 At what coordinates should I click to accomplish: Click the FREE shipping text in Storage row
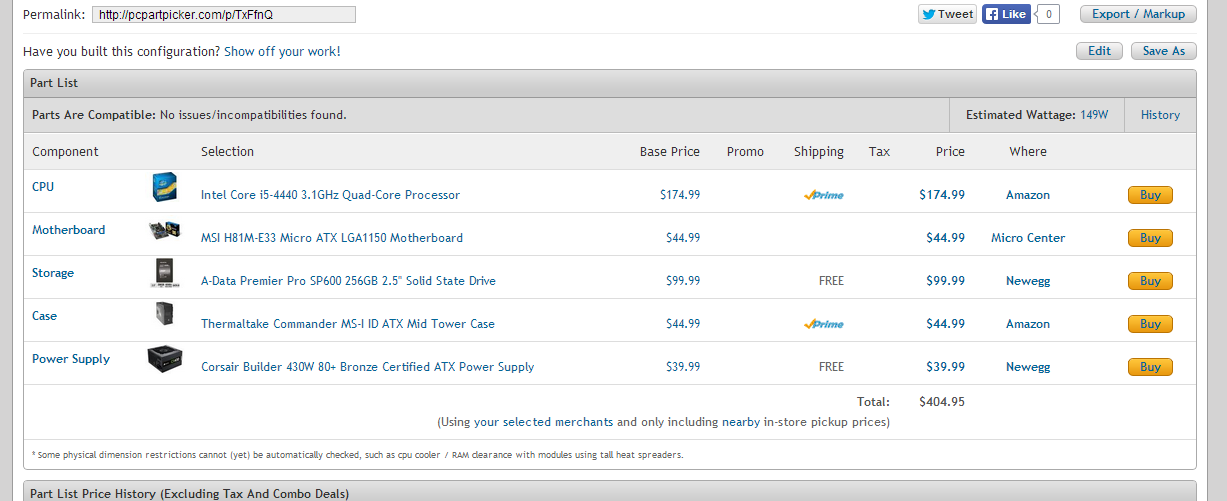[x=831, y=281]
